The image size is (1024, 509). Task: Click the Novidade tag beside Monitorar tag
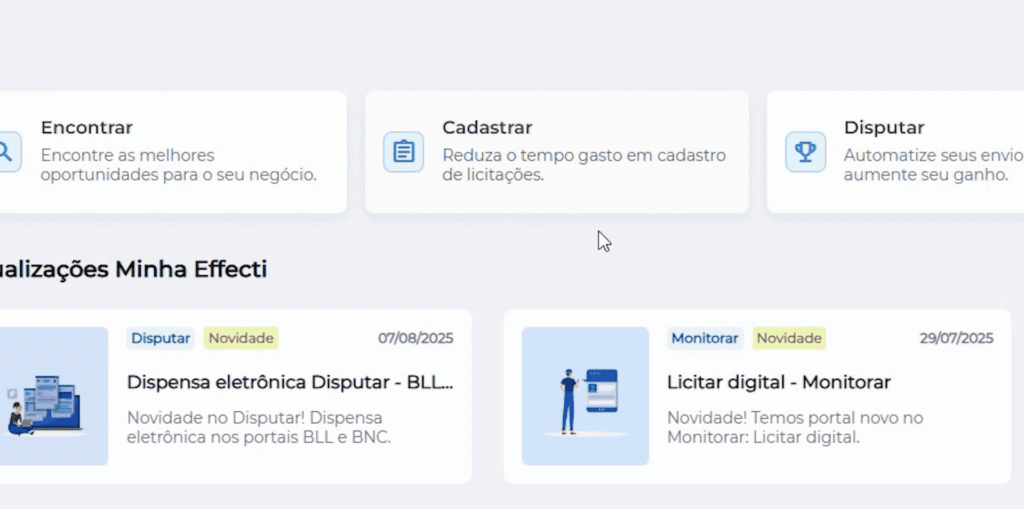789,338
